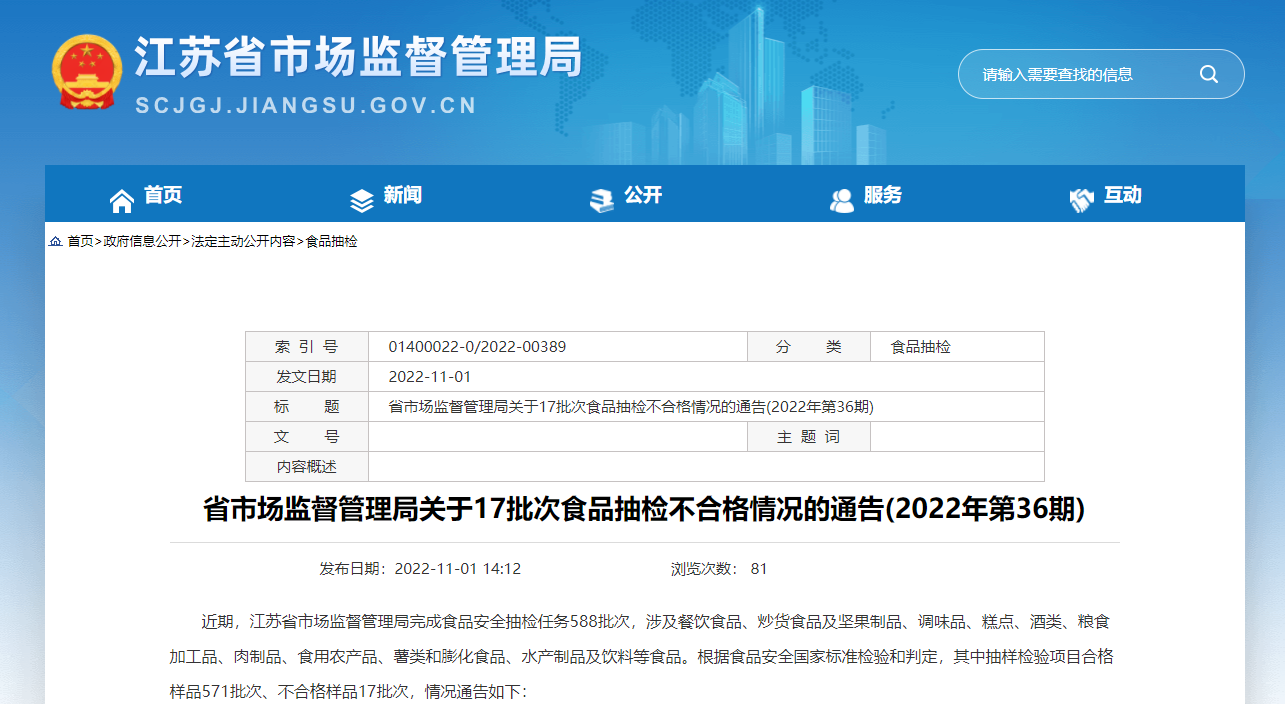
Task: Click the layers icon beside 新闻
Action: [x=362, y=200]
